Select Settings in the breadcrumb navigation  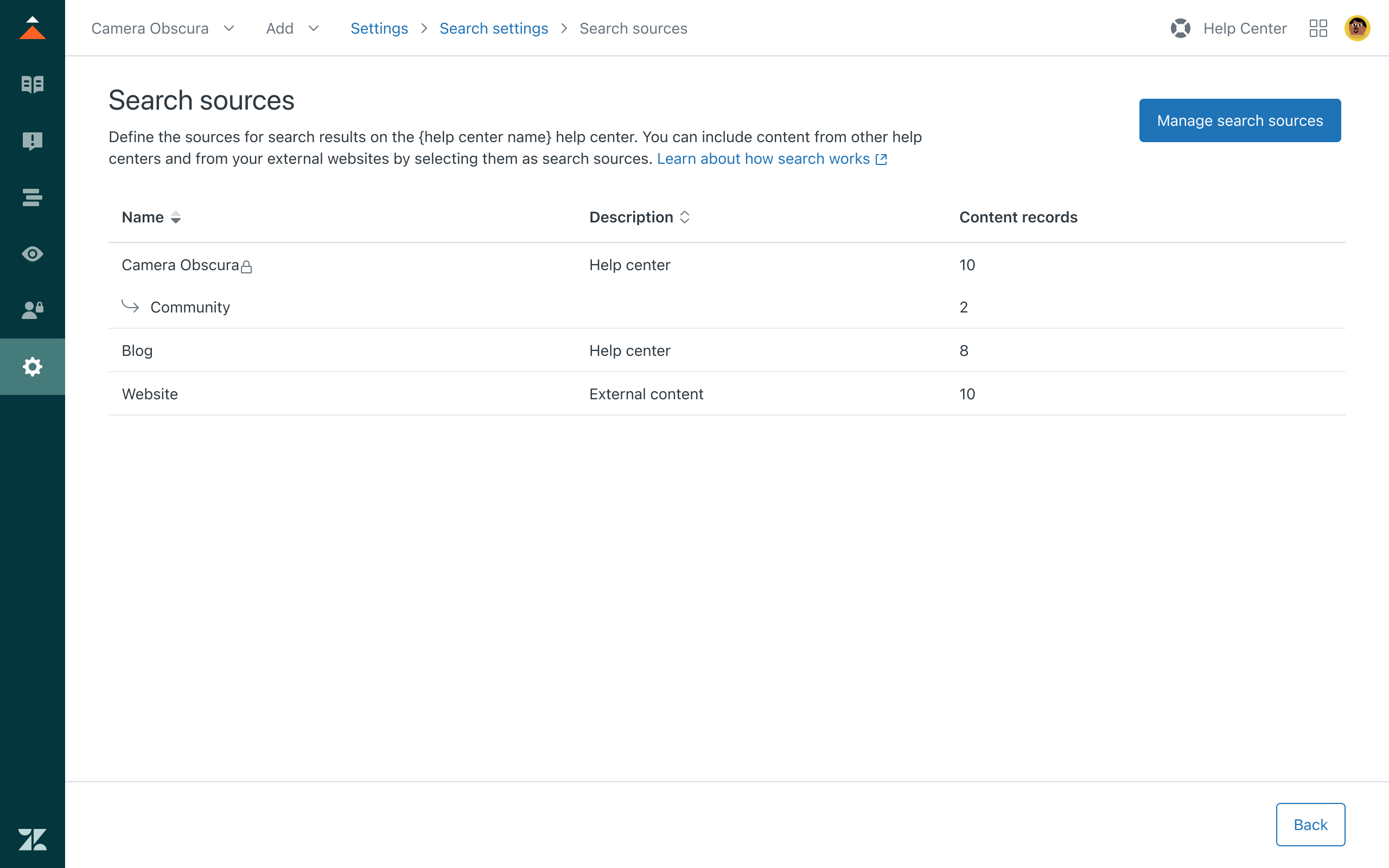coord(379,27)
